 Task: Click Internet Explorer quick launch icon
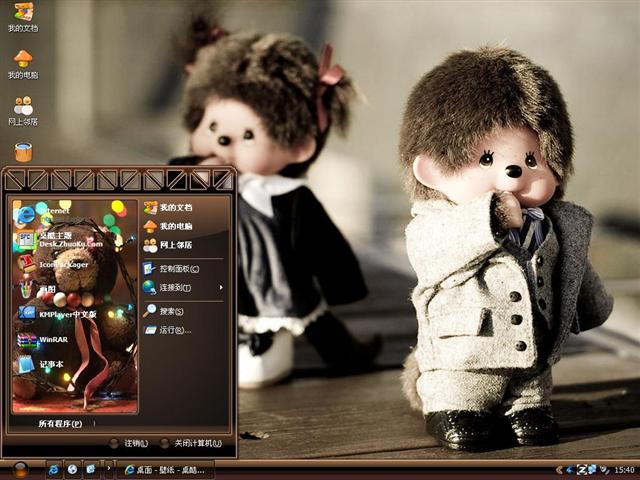[53, 469]
